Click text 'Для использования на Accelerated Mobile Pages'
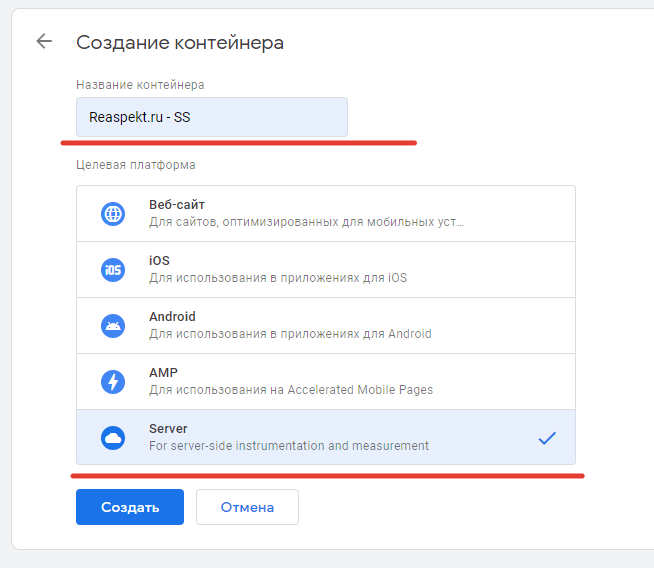Viewport: 654px width, 568px height. point(291,390)
